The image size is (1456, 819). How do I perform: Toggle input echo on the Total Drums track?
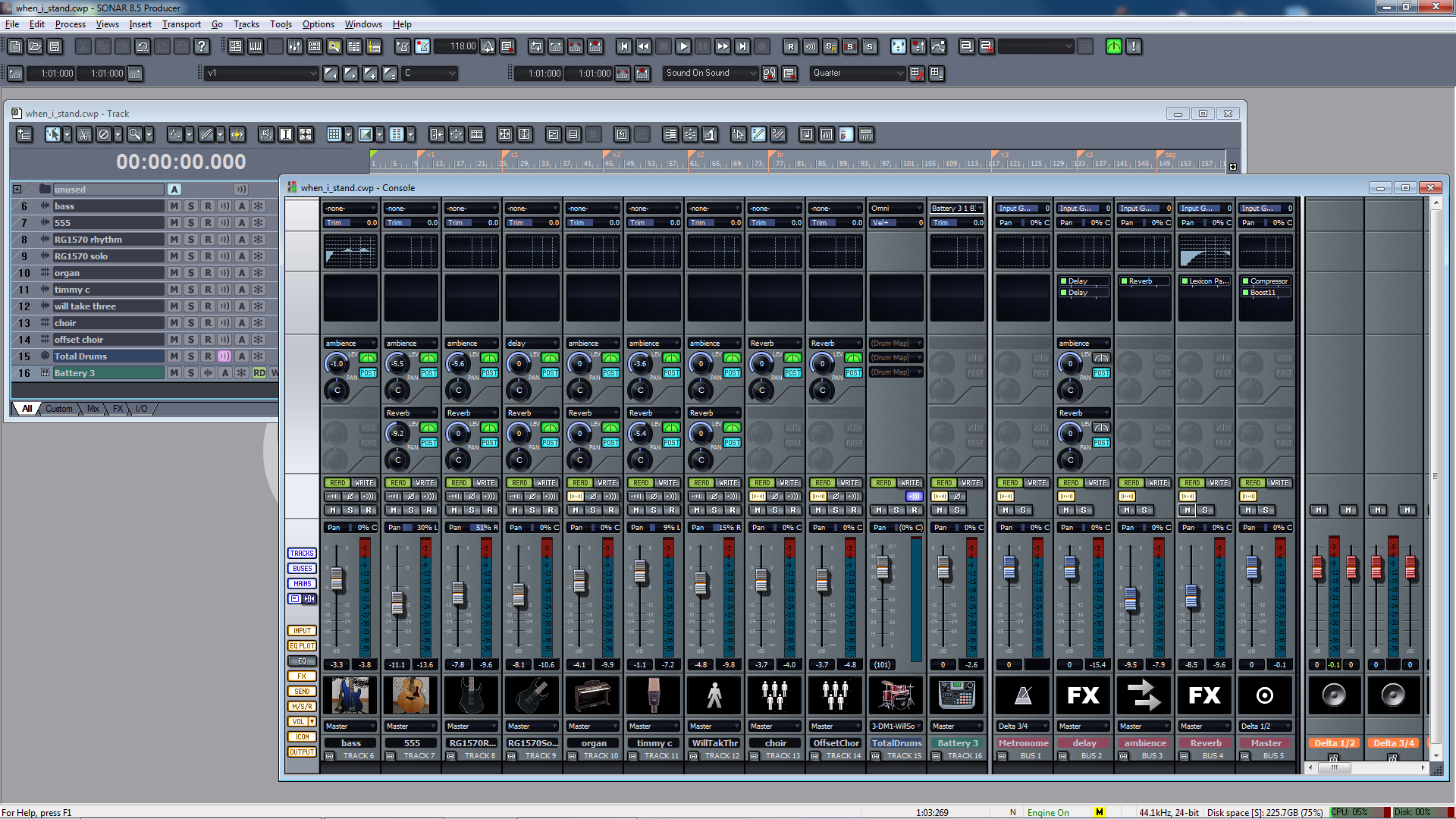[x=224, y=356]
